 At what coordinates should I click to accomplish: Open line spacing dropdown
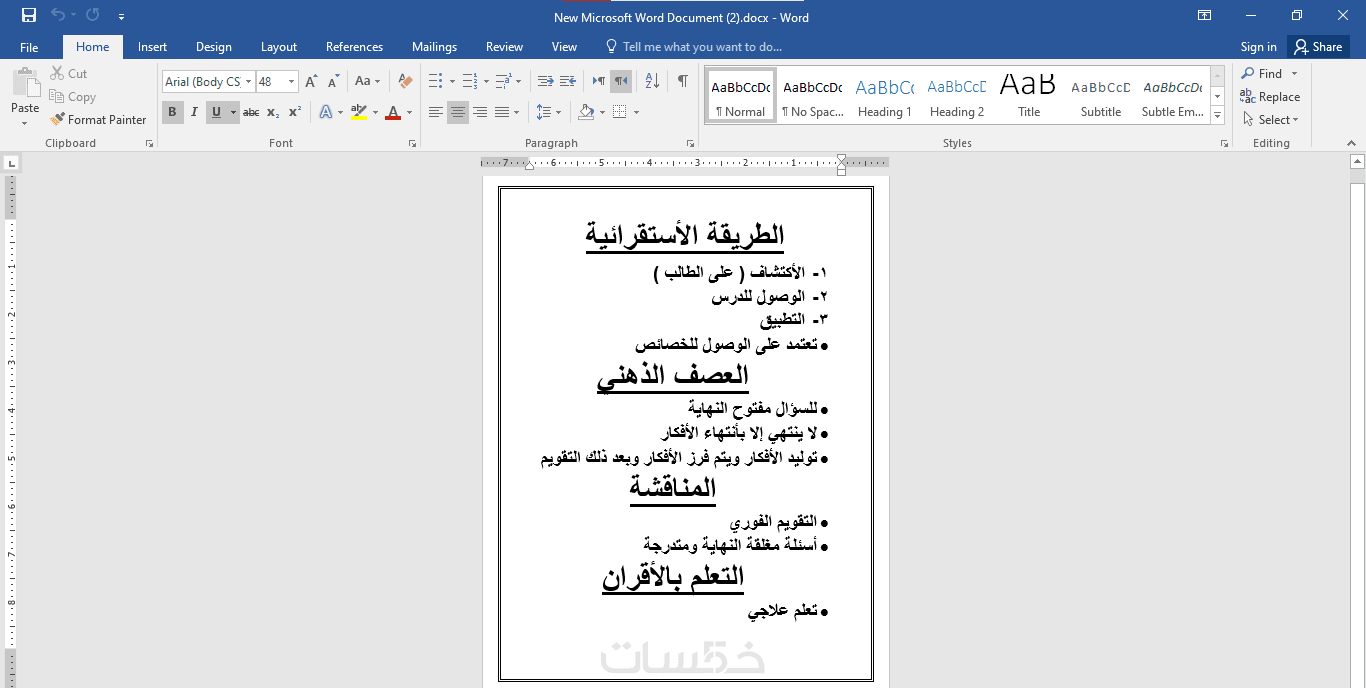coord(549,112)
